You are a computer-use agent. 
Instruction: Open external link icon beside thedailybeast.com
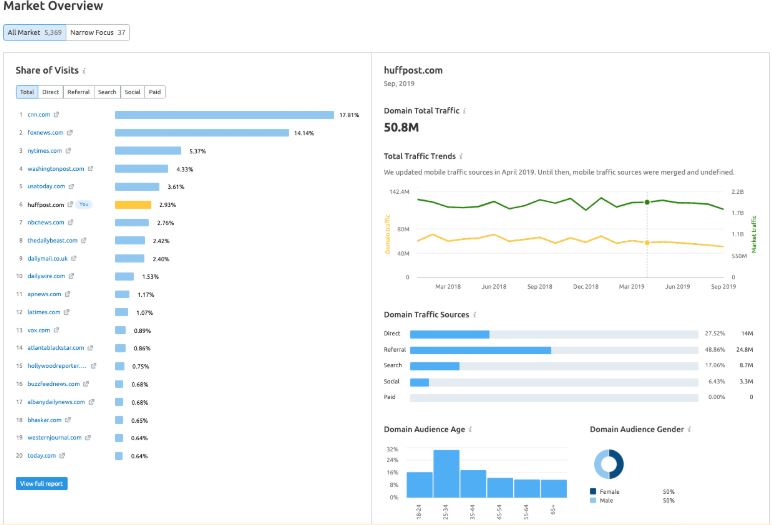pyautogui.click(x=83, y=240)
